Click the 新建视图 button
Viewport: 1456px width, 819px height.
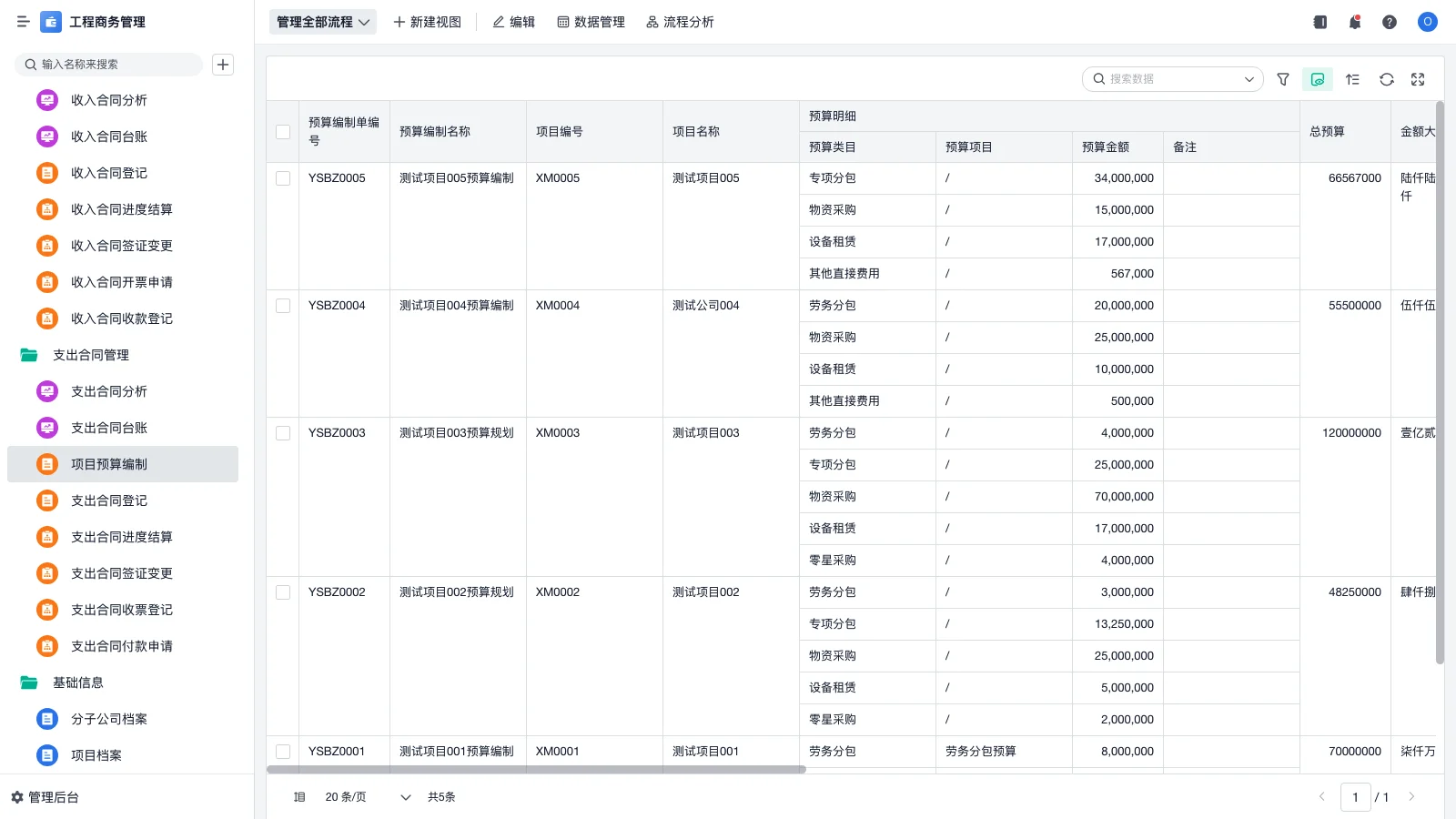427,21
